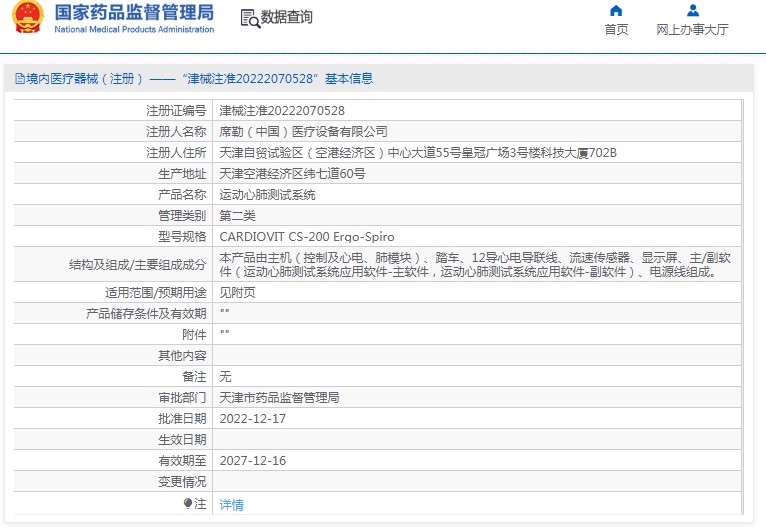
Task: Select model CARDIOVIT CS-200 Ergo-Spiro
Action: (307, 237)
